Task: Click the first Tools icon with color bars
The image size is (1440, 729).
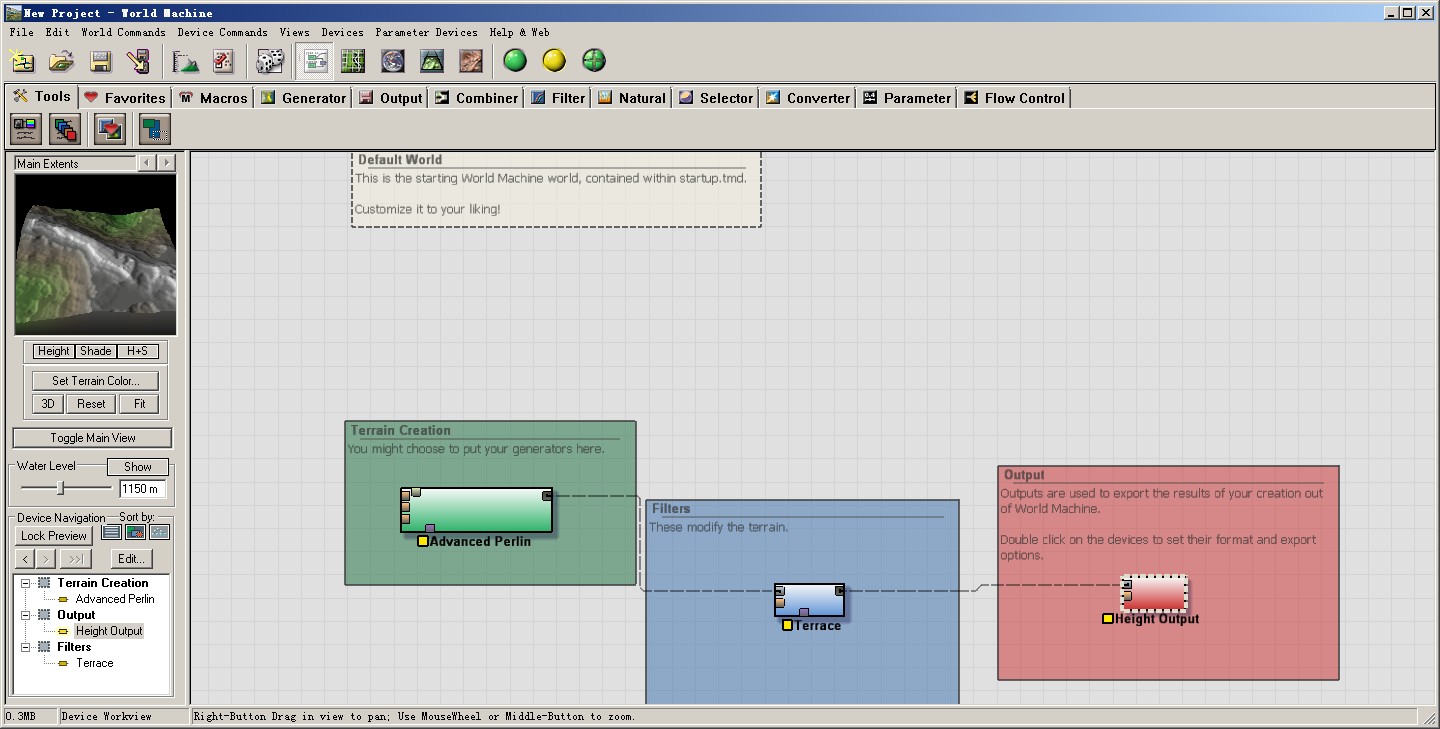Action: (x=26, y=129)
